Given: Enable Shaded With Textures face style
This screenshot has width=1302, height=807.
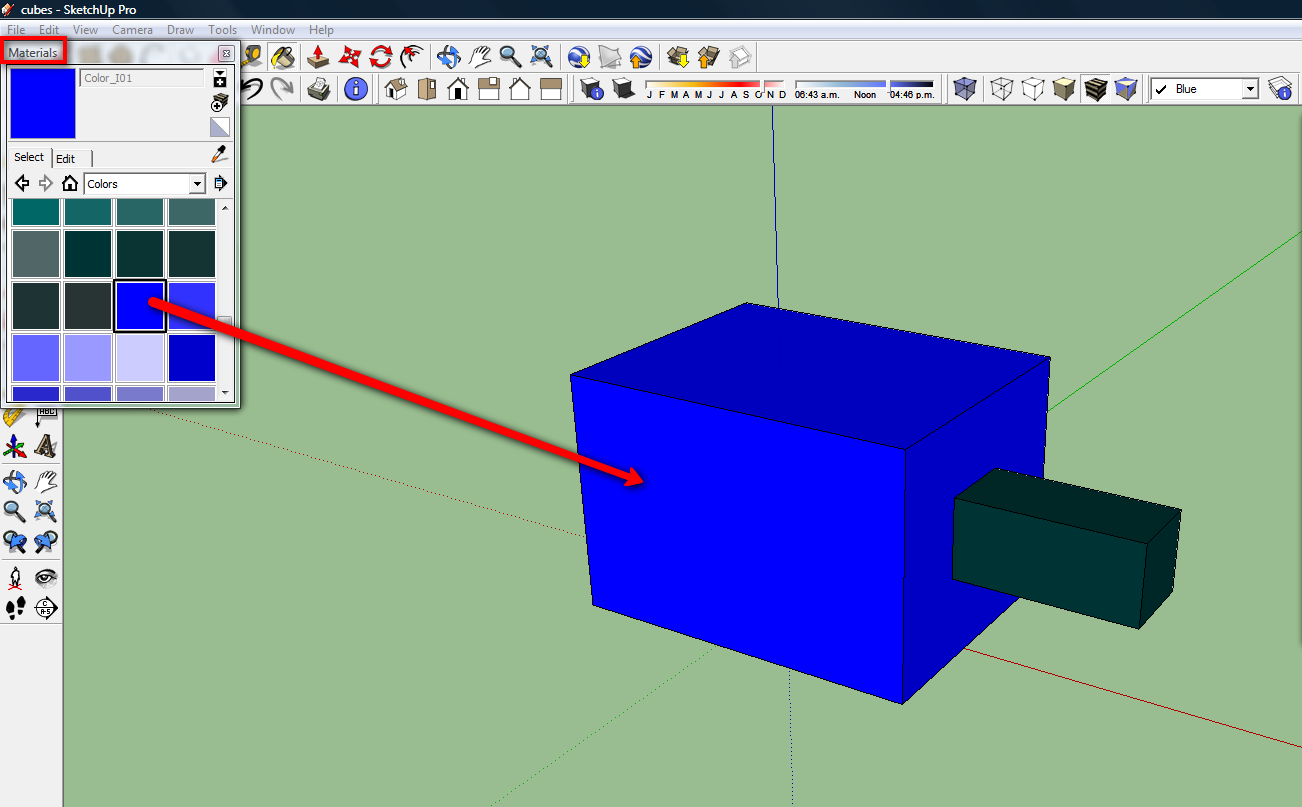Looking at the screenshot, I should tap(1095, 89).
